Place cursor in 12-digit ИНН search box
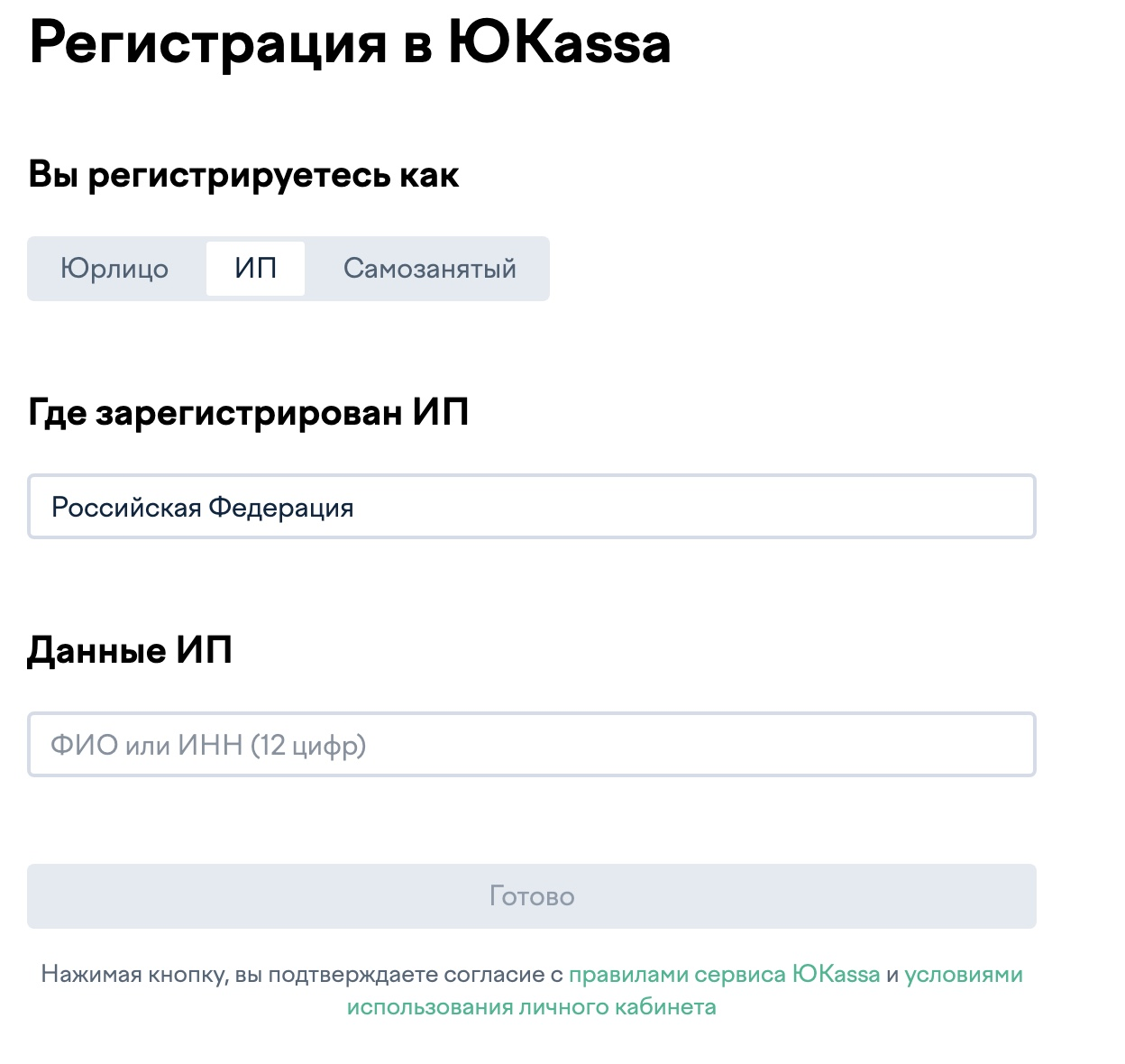This screenshot has width=1125, height=1064. point(532,745)
